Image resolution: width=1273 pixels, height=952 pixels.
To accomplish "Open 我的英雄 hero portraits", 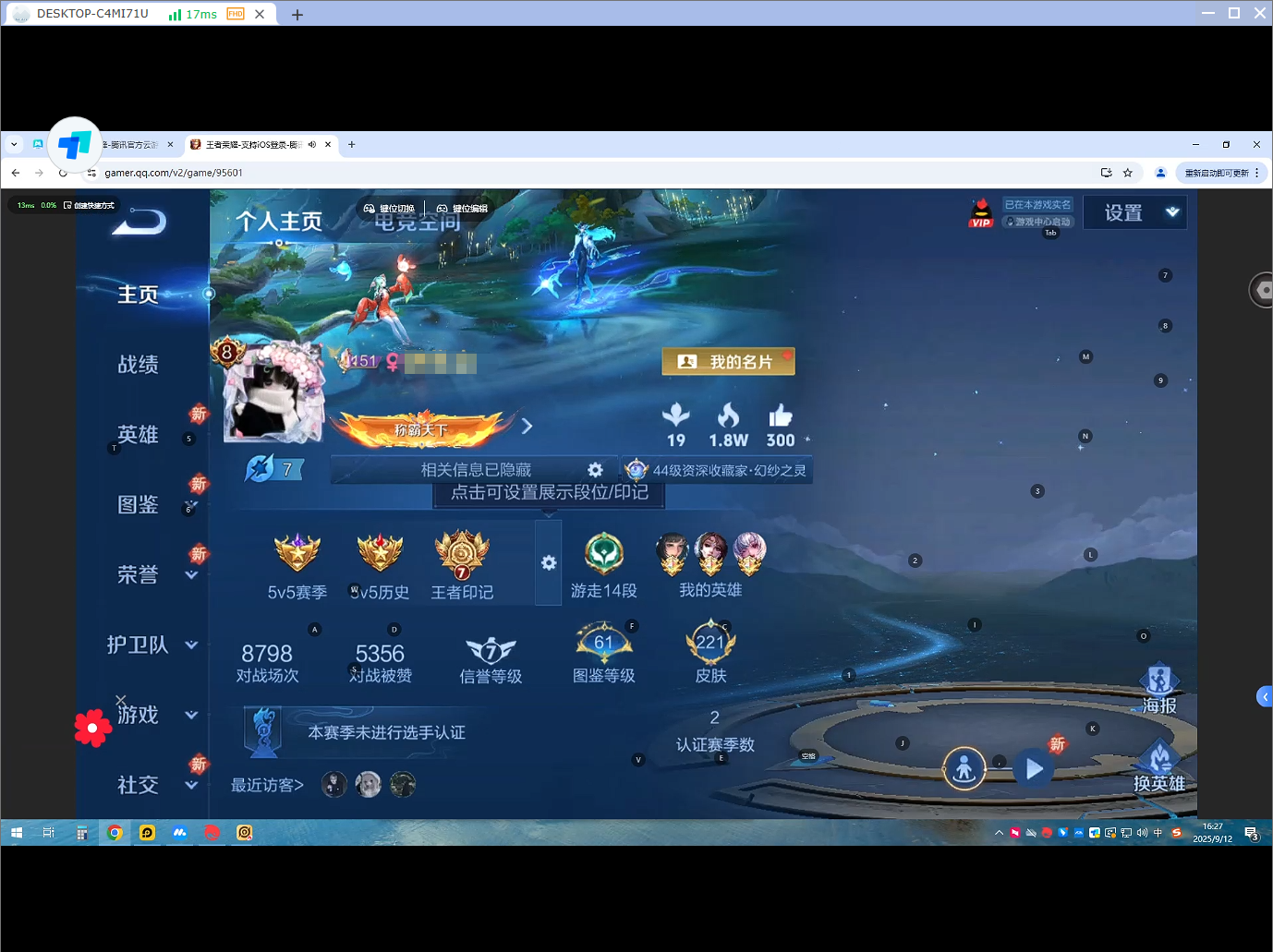I will pos(710,565).
